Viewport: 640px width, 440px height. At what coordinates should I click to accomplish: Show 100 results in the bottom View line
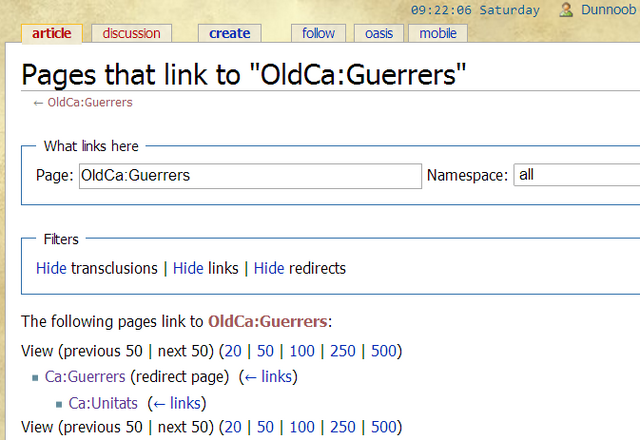click(x=302, y=427)
